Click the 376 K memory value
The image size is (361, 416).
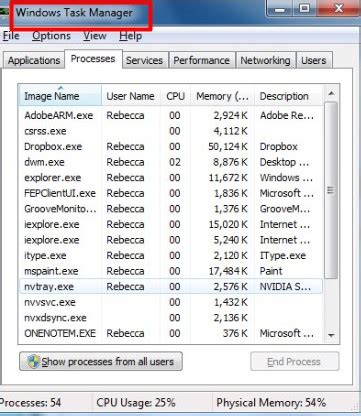[235, 333]
